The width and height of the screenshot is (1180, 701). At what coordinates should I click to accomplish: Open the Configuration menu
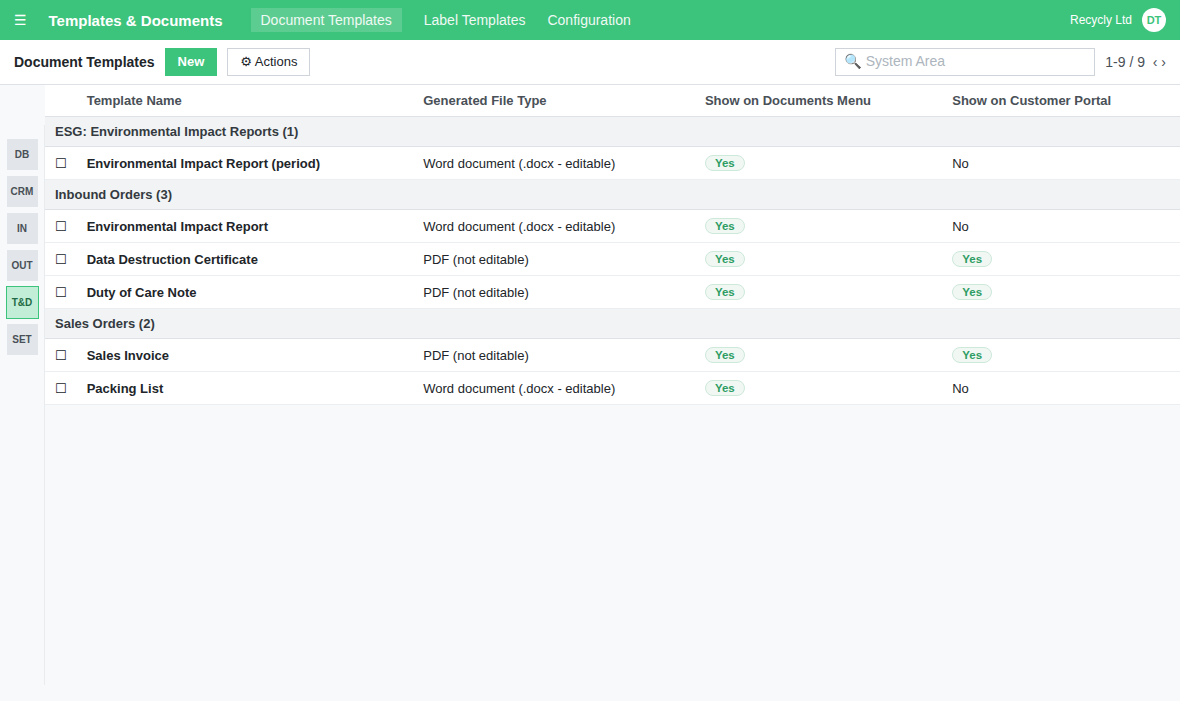point(589,20)
